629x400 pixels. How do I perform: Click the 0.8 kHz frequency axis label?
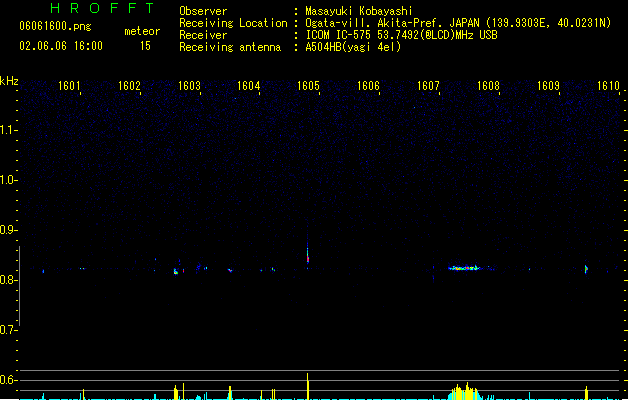click(8, 280)
